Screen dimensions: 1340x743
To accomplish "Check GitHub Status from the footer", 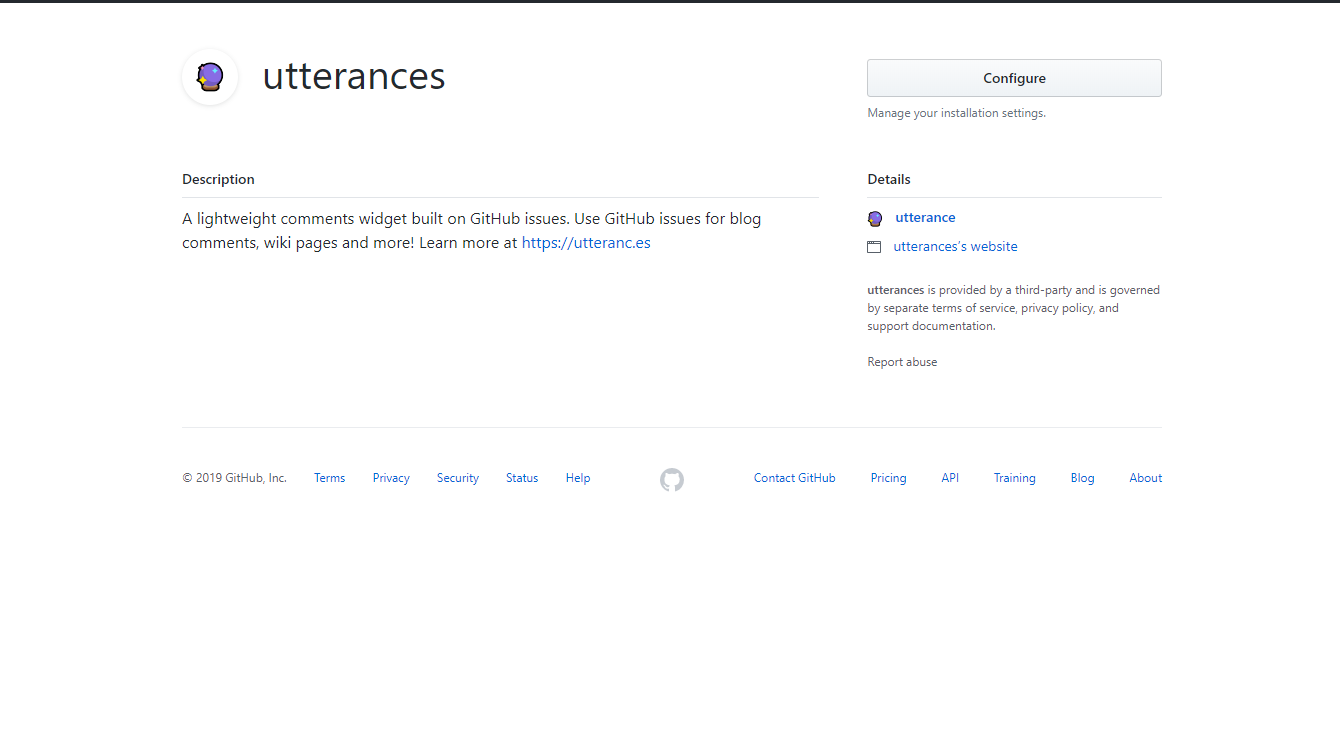I will pyautogui.click(x=522, y=477).
